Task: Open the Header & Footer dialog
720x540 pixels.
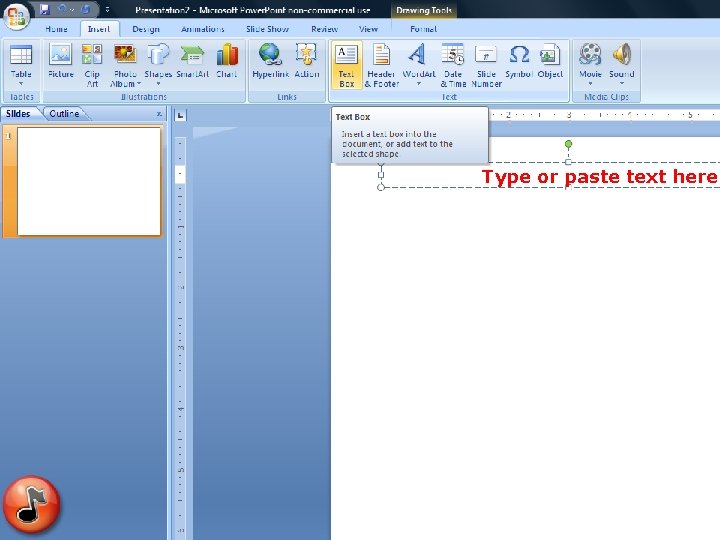Action: (x=382, y=65)
